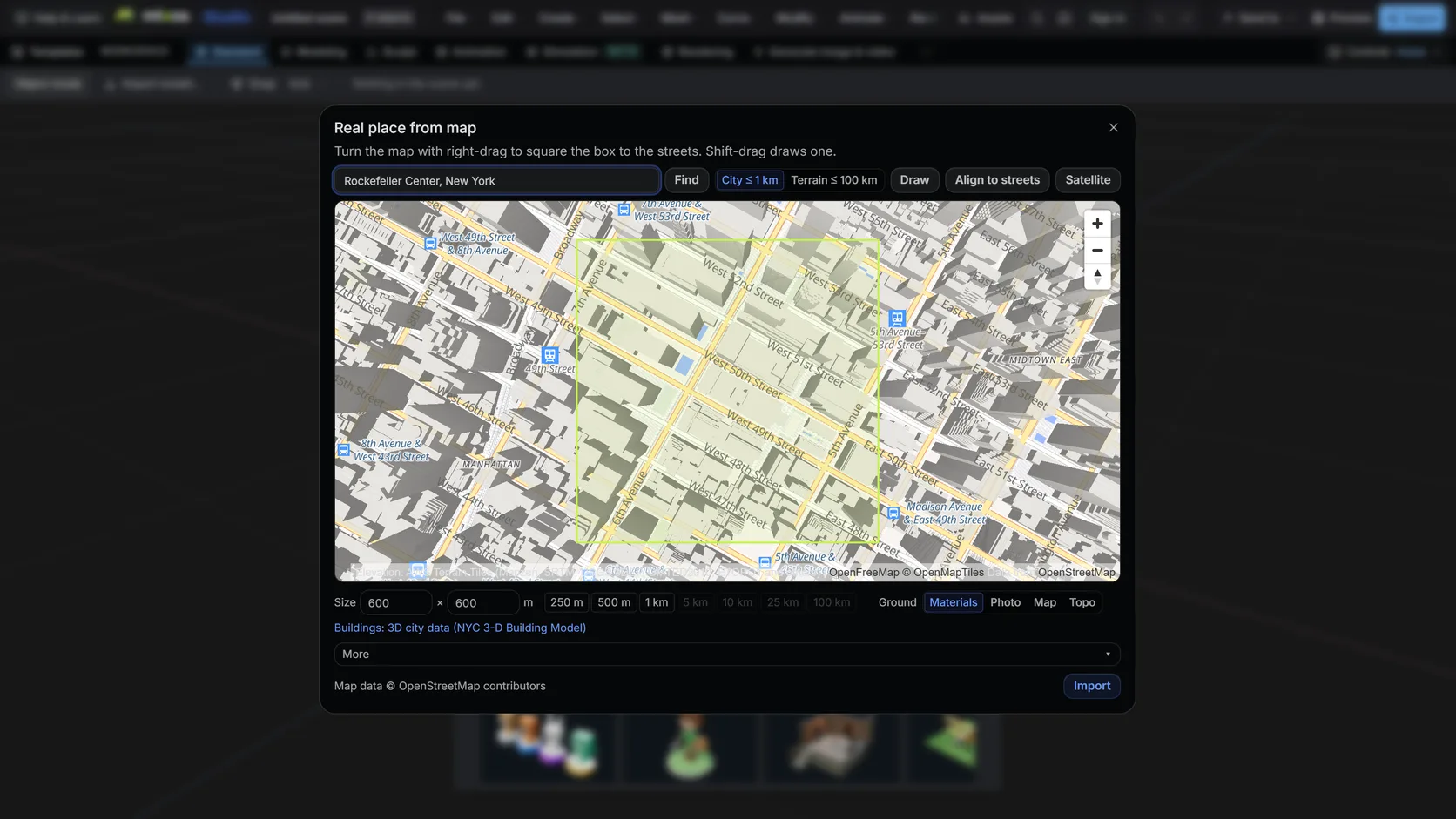Viewport: 1456px width, 819px height.
Task: Click the 5th Avenue-53rd Street subway icon
Action: [897, 319]
